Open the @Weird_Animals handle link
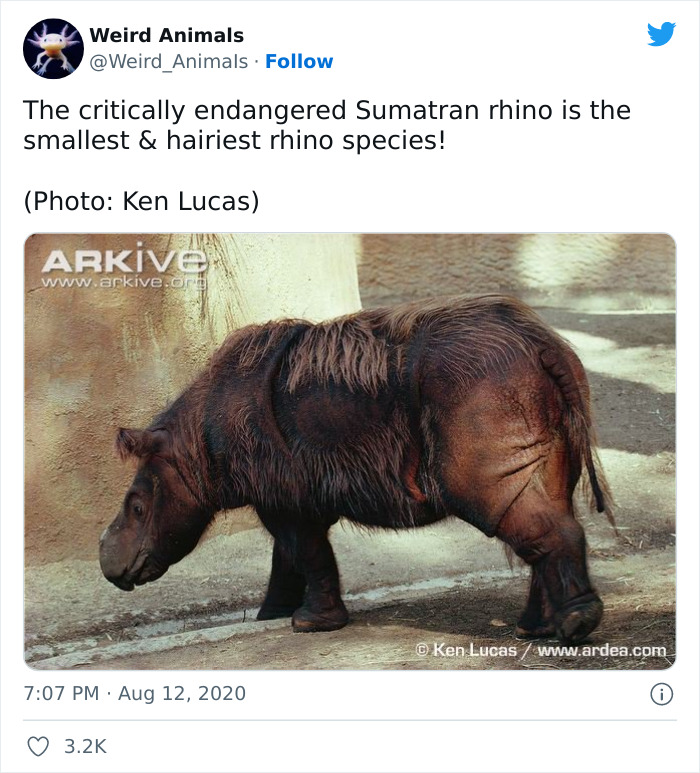This screenshot has height=773, width=700. click(169, 62)
